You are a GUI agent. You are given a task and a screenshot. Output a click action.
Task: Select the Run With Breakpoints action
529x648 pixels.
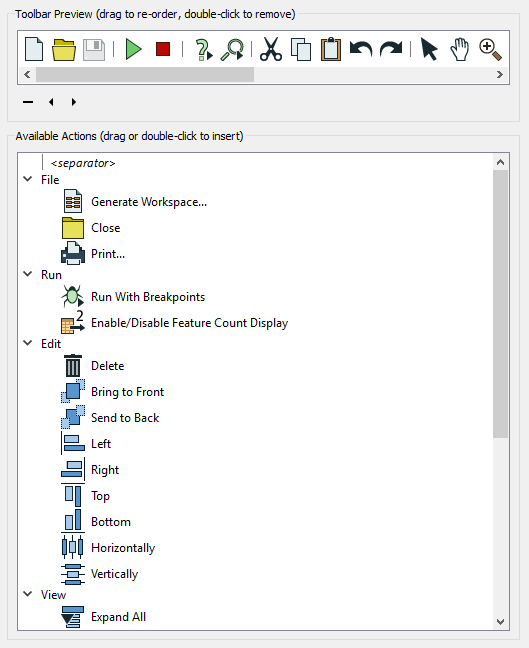coord(148,297)
